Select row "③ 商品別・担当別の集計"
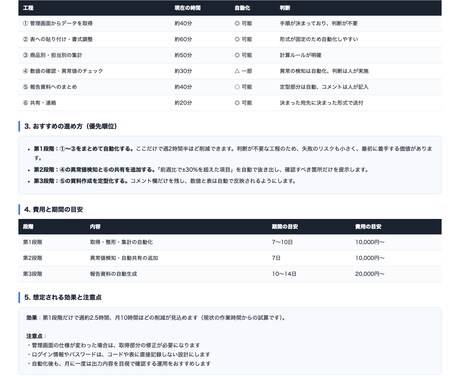The width and height of the screenshot is (460, 380). [x=230, y=55]
